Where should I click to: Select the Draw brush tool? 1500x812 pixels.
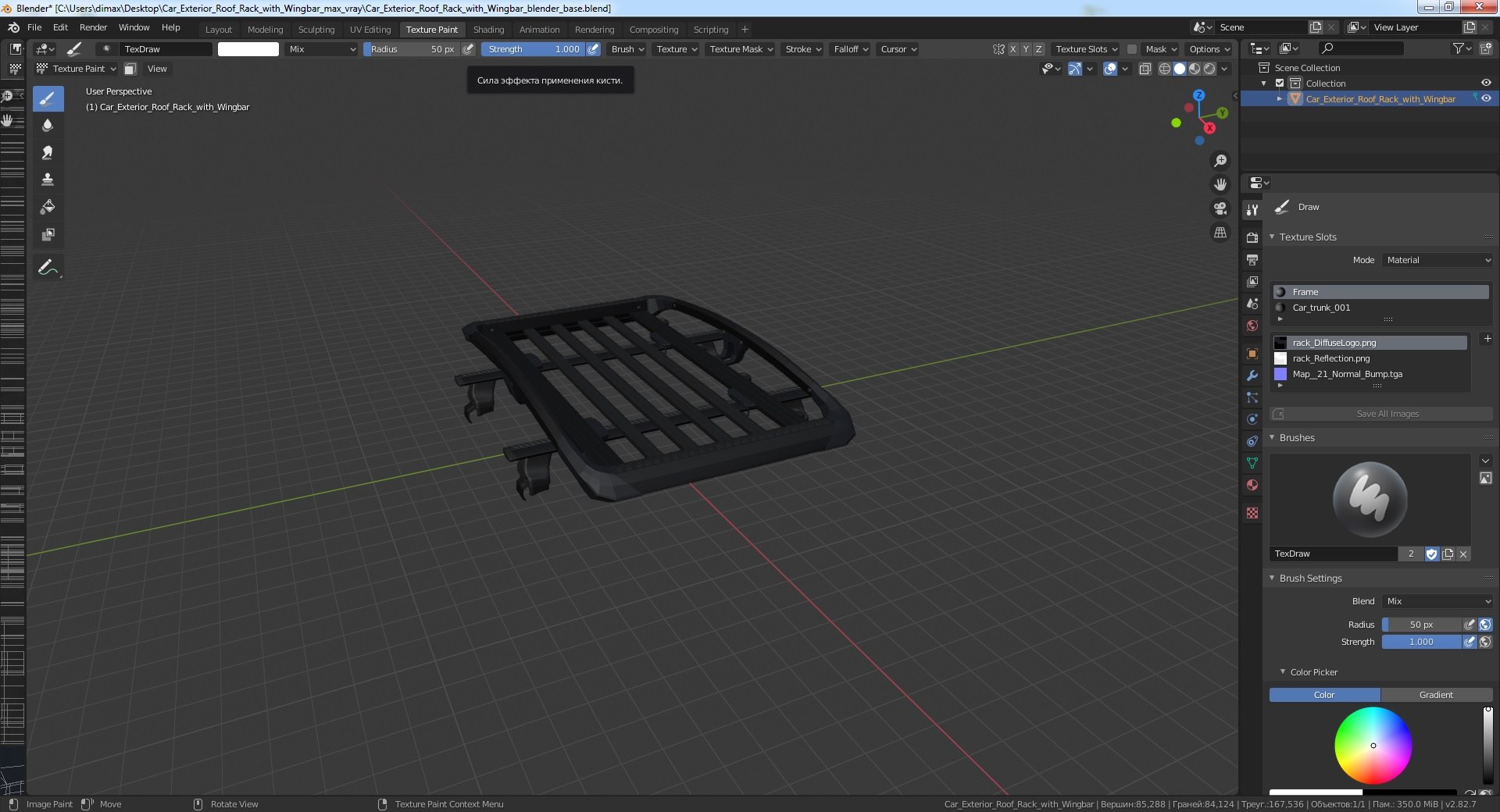coord(48,99)
